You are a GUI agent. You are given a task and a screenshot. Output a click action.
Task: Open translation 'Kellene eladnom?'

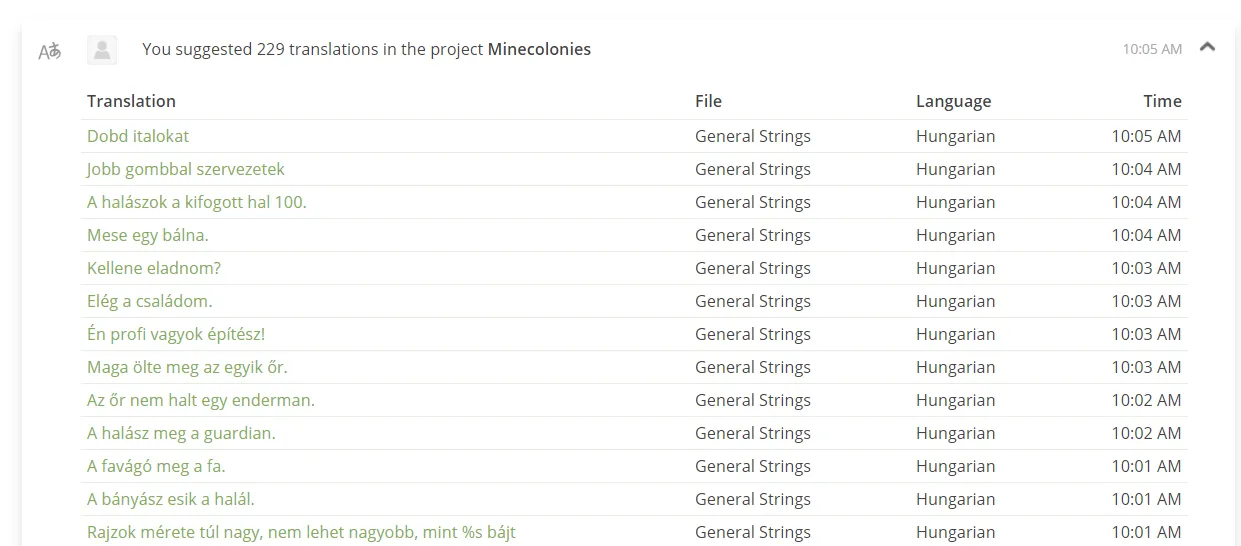154,268
